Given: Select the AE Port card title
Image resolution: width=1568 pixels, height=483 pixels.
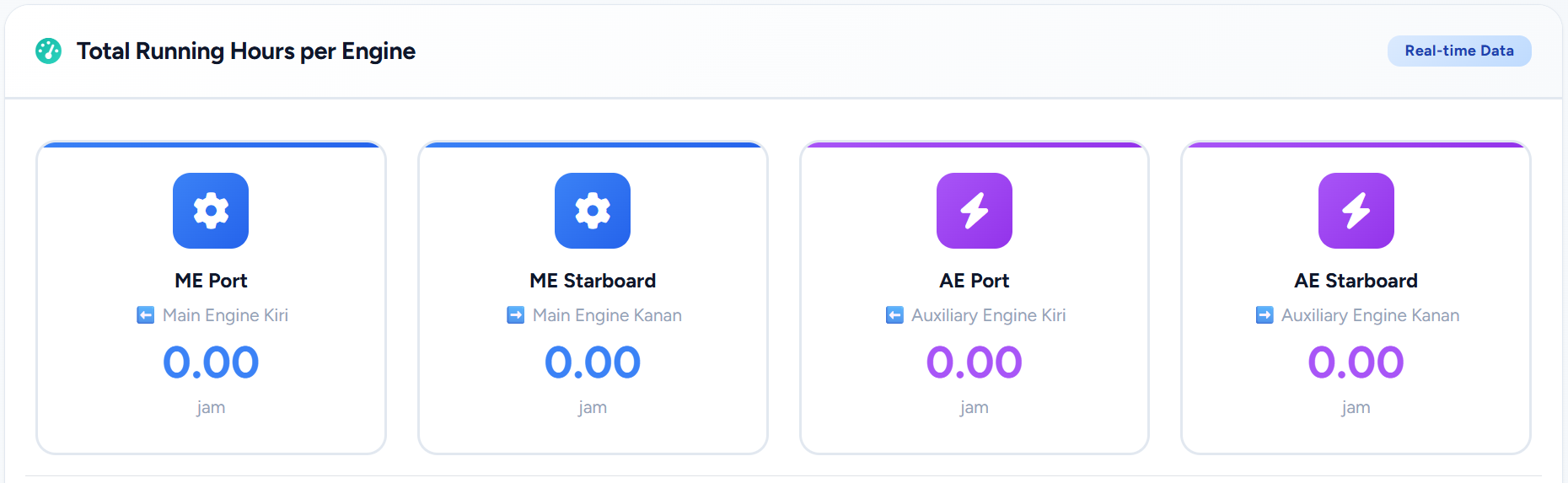Looking at the screenshot, I should tap(975, 281).
